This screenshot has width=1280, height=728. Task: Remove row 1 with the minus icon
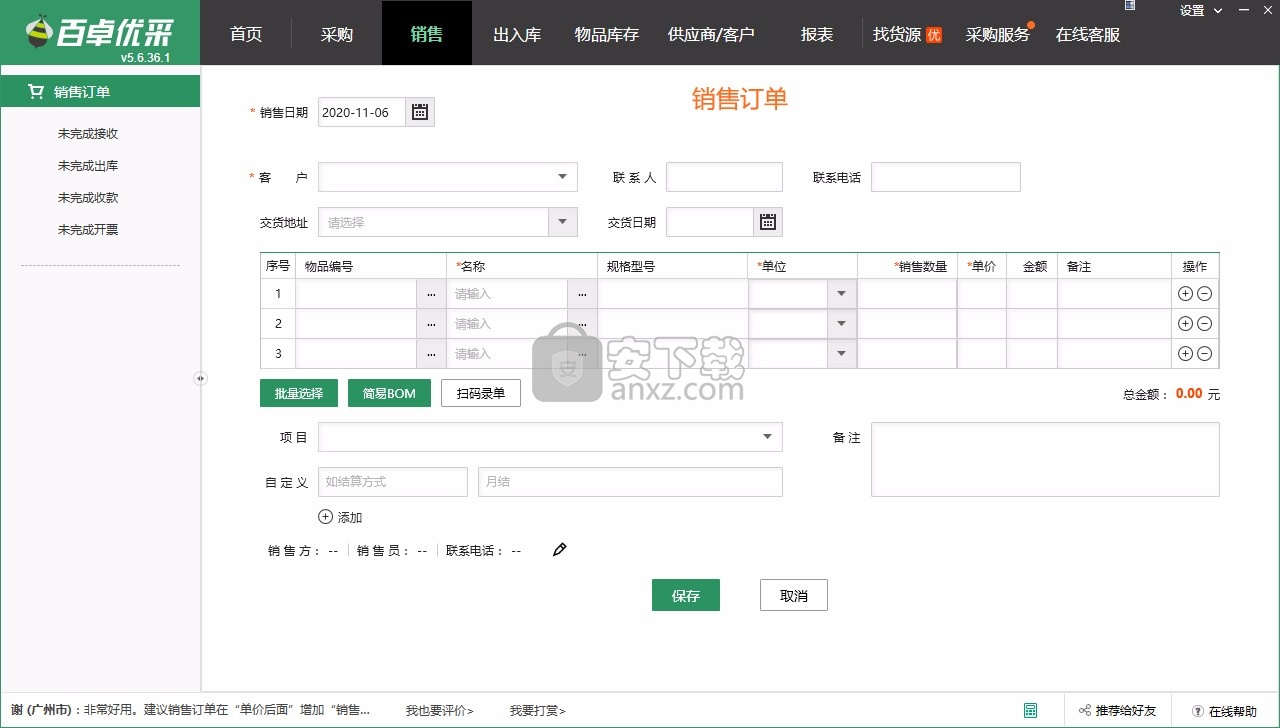point(1205,294)
